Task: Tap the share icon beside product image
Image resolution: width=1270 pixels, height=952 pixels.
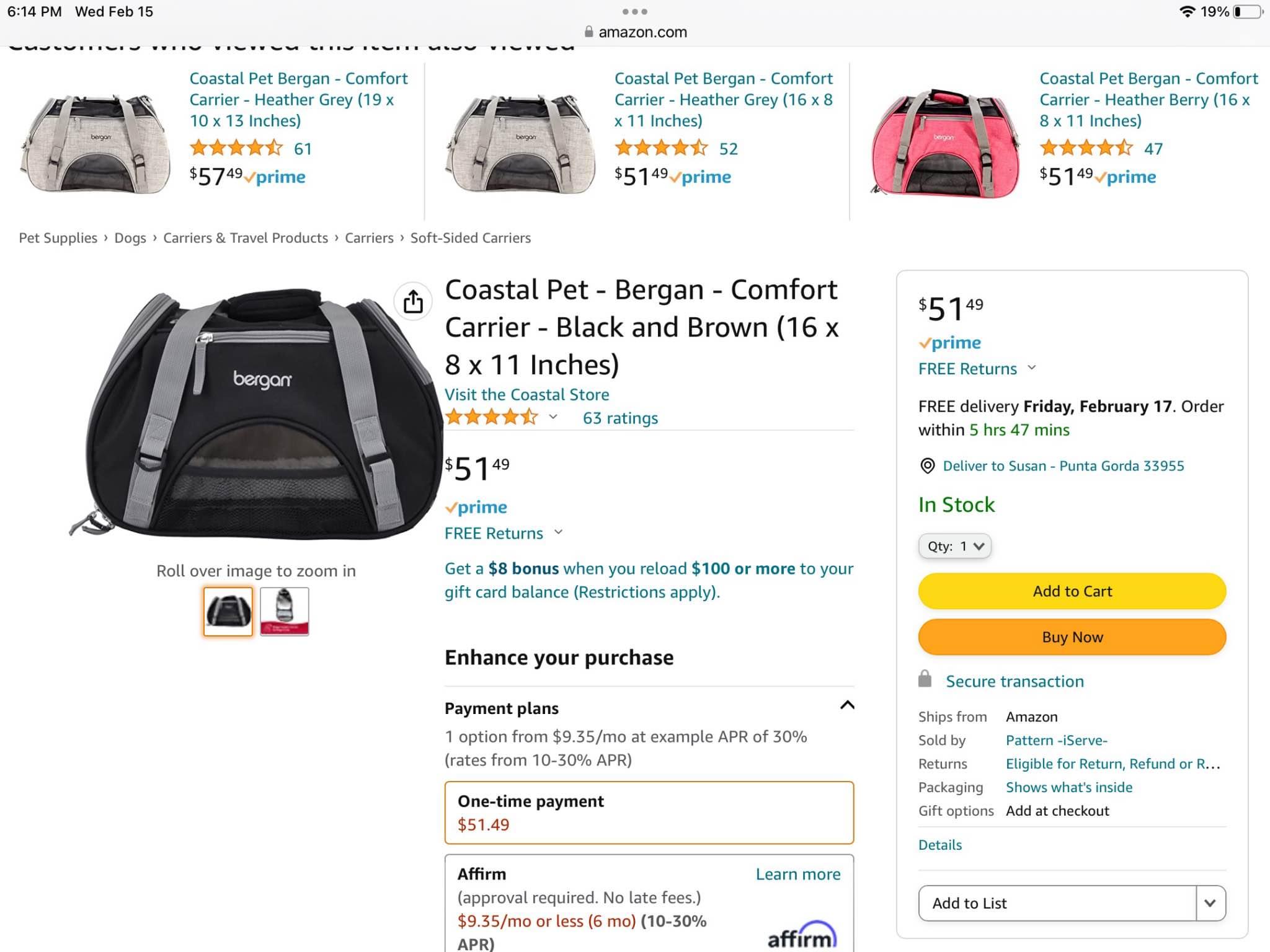Action: (x=413, y=302)
